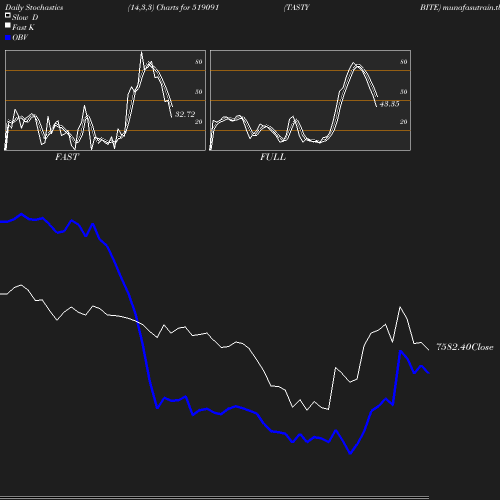The height and width of the screenshot is (500, 500).
Task: Click the peak of the FULL stochastic curve
Action: click(x=354, y=63)
